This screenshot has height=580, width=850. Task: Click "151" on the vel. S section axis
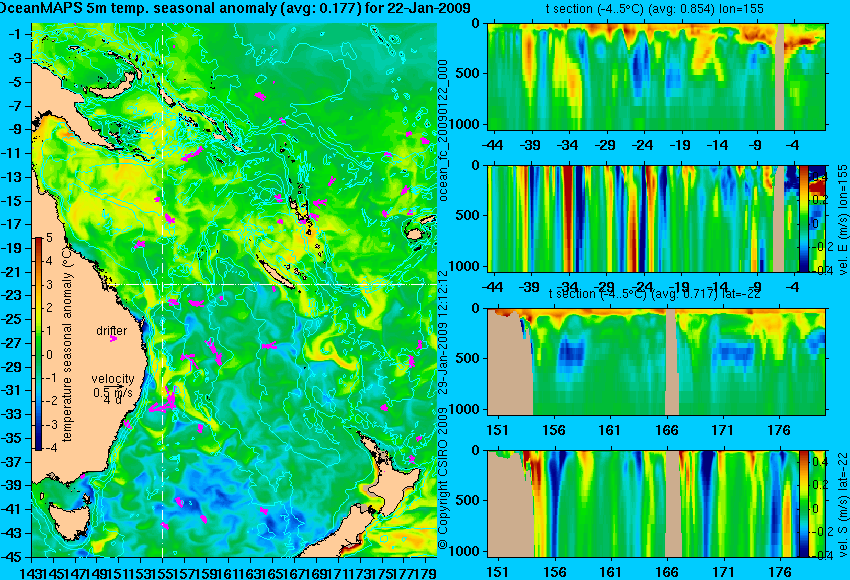tap(498, 572)
